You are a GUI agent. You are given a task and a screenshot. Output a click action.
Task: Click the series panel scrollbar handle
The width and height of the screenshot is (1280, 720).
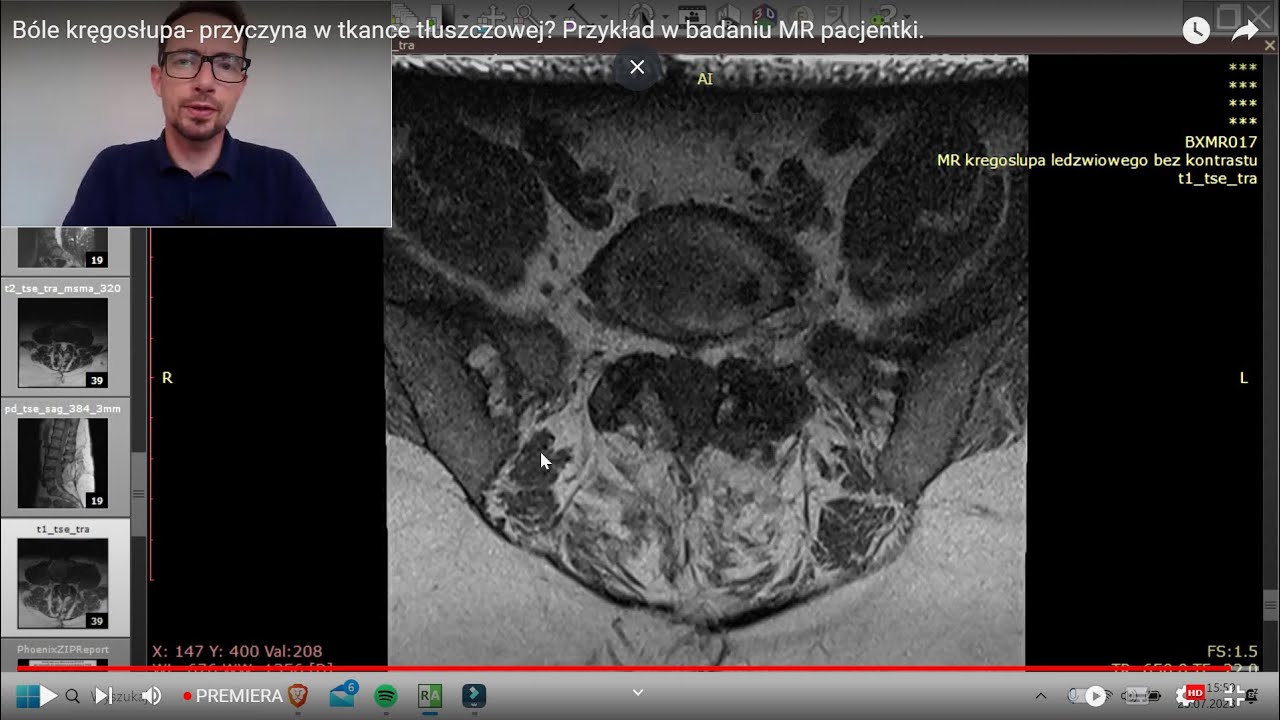[x=138, y=494]
